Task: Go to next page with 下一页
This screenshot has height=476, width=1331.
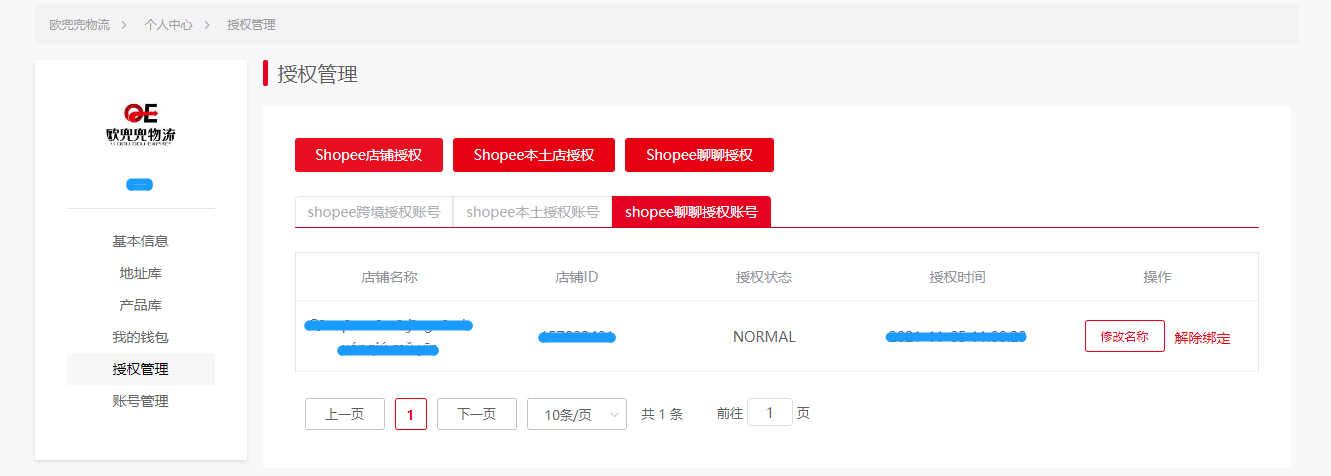Action: (x=477, y=414)
